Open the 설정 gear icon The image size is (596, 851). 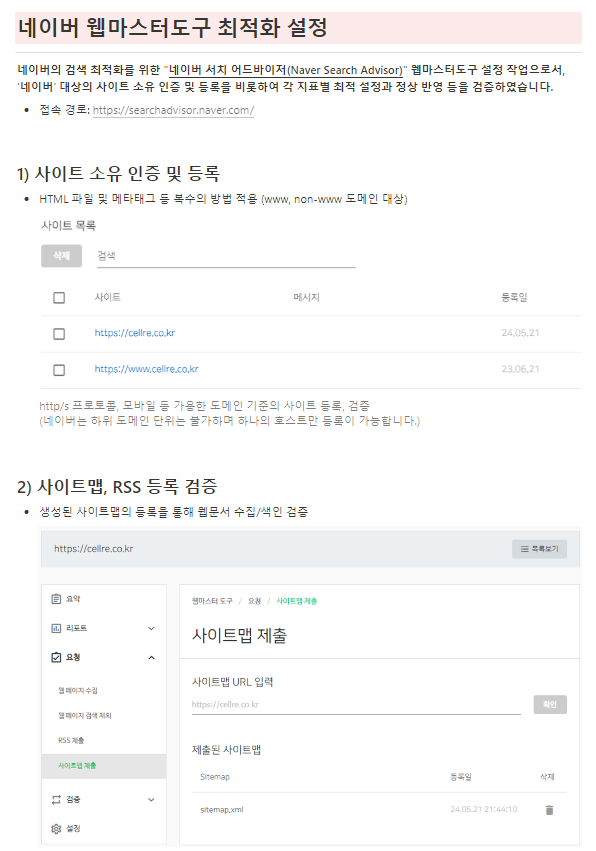pyautogui.click(x=56, y=829)
